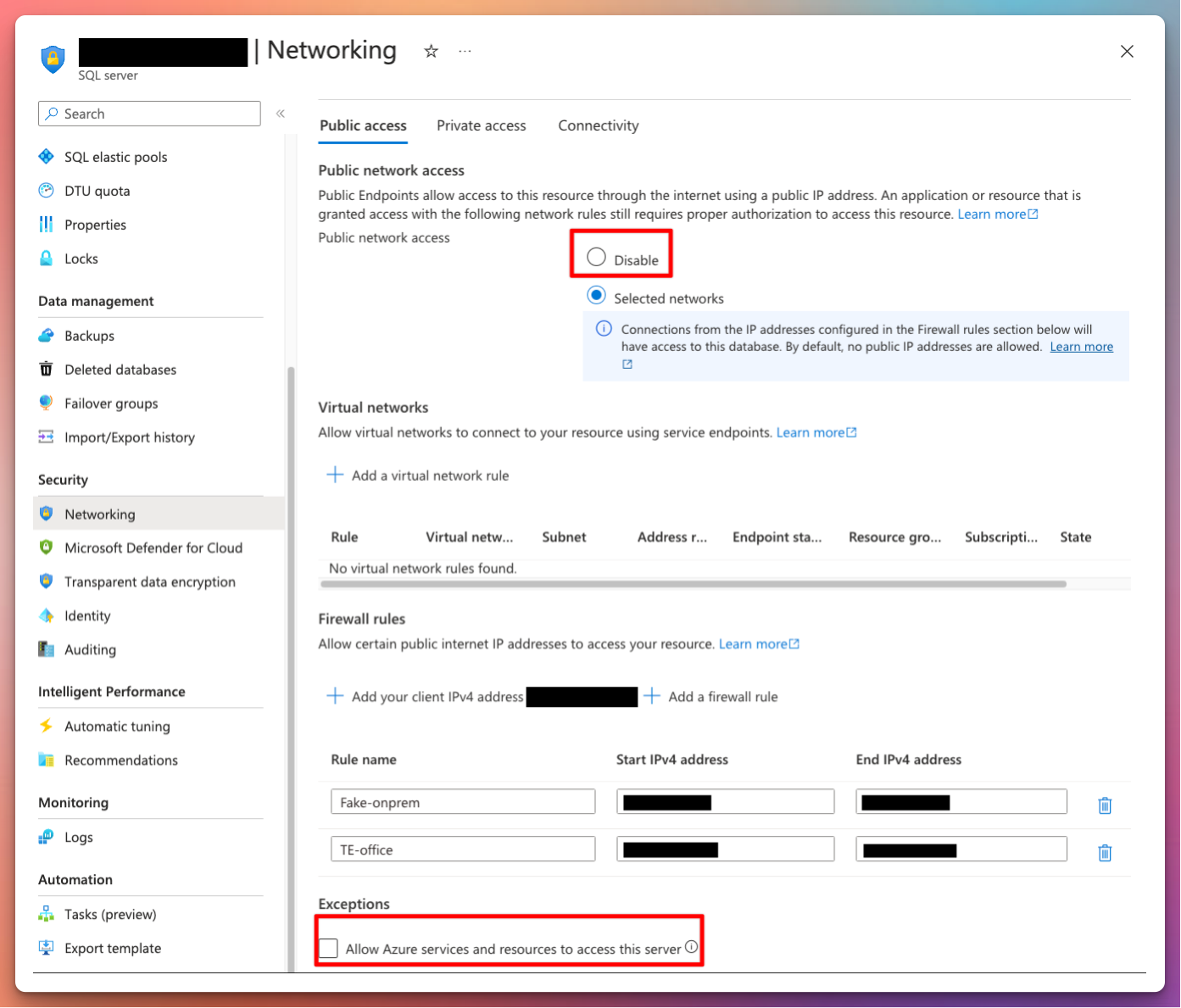
Task: Switch to the Private access tab
Action: coord(482,125)
